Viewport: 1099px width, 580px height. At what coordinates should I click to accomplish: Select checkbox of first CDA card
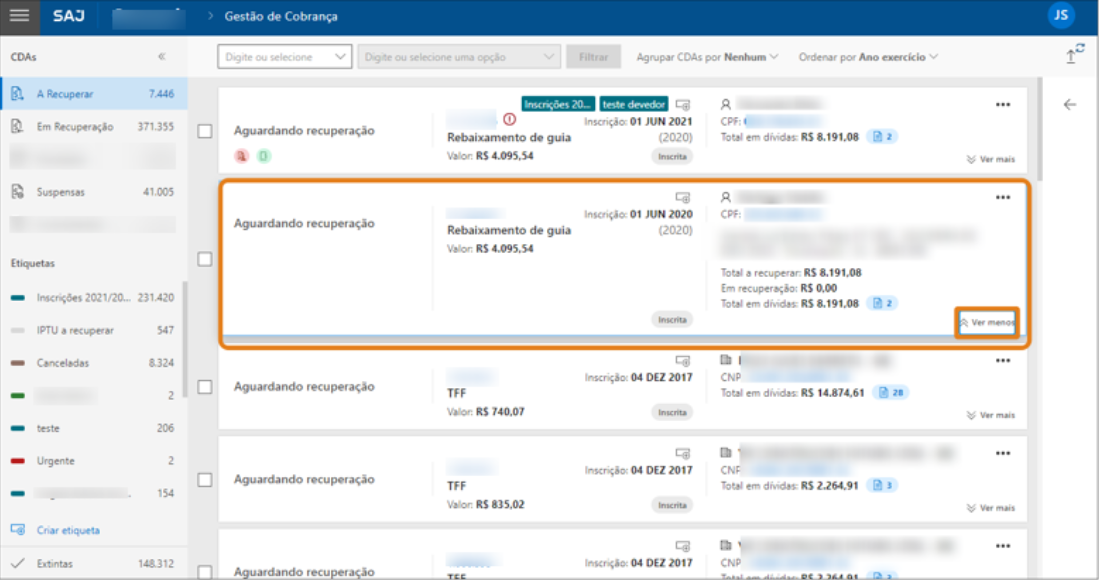click(205, 131)
